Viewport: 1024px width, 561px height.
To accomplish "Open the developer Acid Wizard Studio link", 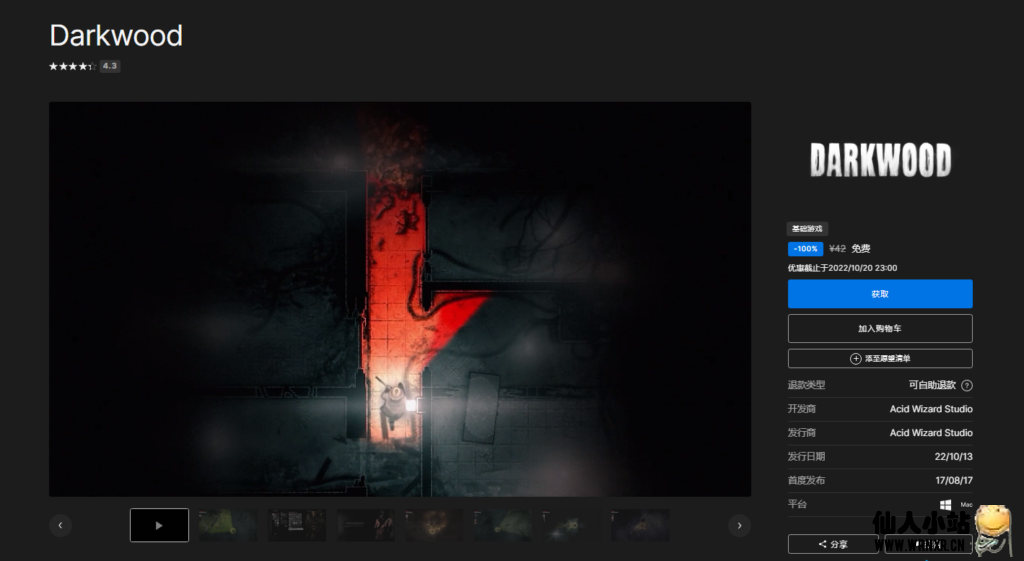I will [931, 409].
